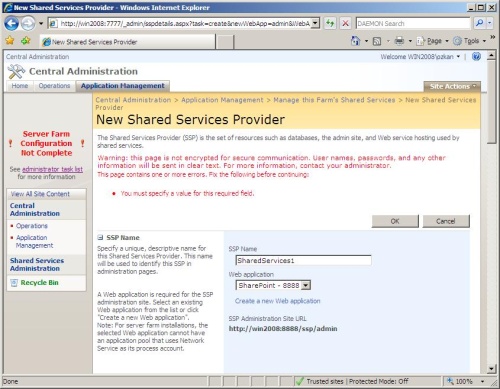The image size is (500, 389).
Task: Collapse the SSP Name section
Action: (x=100, y=237)
